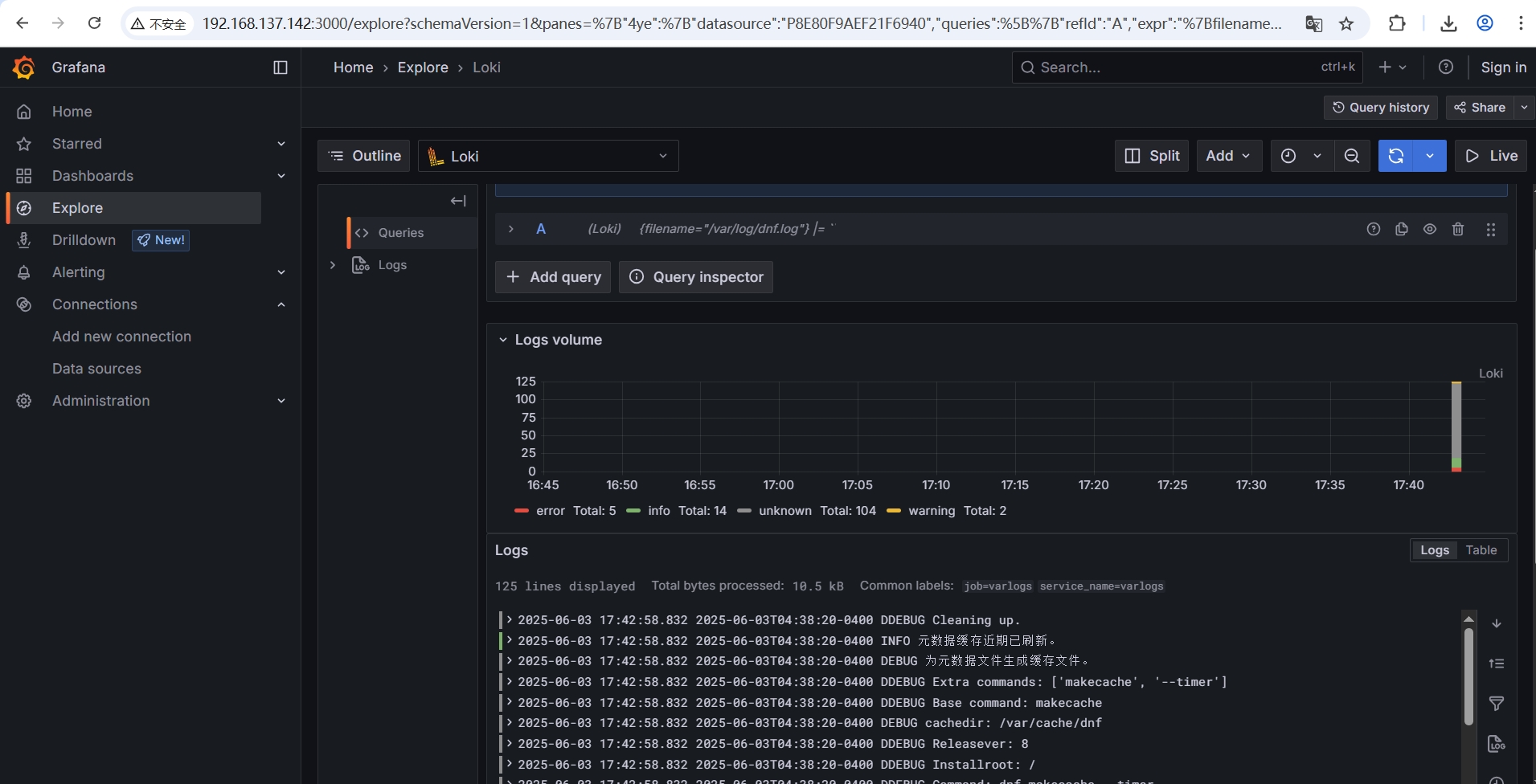Open Data sources in the sidebar
Screen dimensions: 1536x784
96,369
